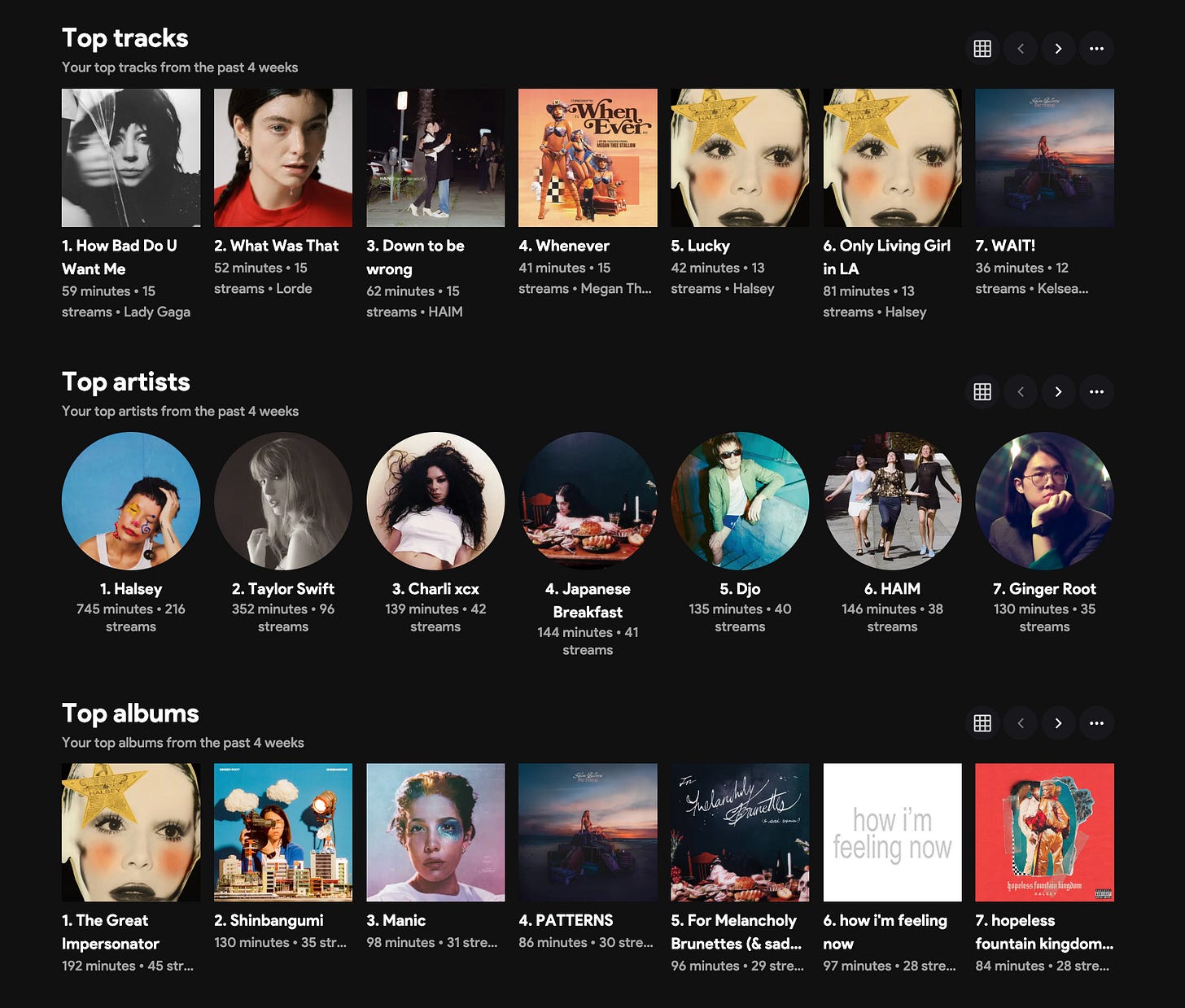The width and height of the screenshot is (1185, 1008).
Task: Click album title '5. For Melancholy Brunettes'
Action: pyautogui.click(x=737, y=932)
